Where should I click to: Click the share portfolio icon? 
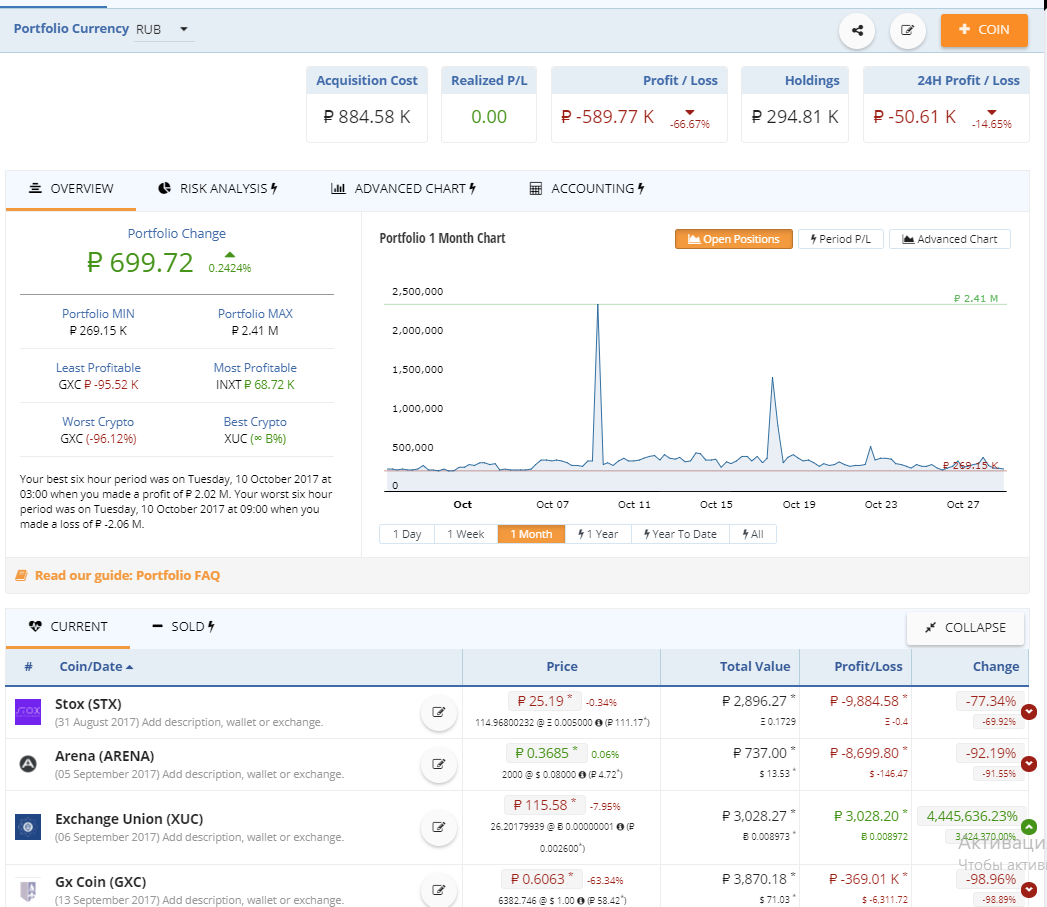[x=857, y=30]
